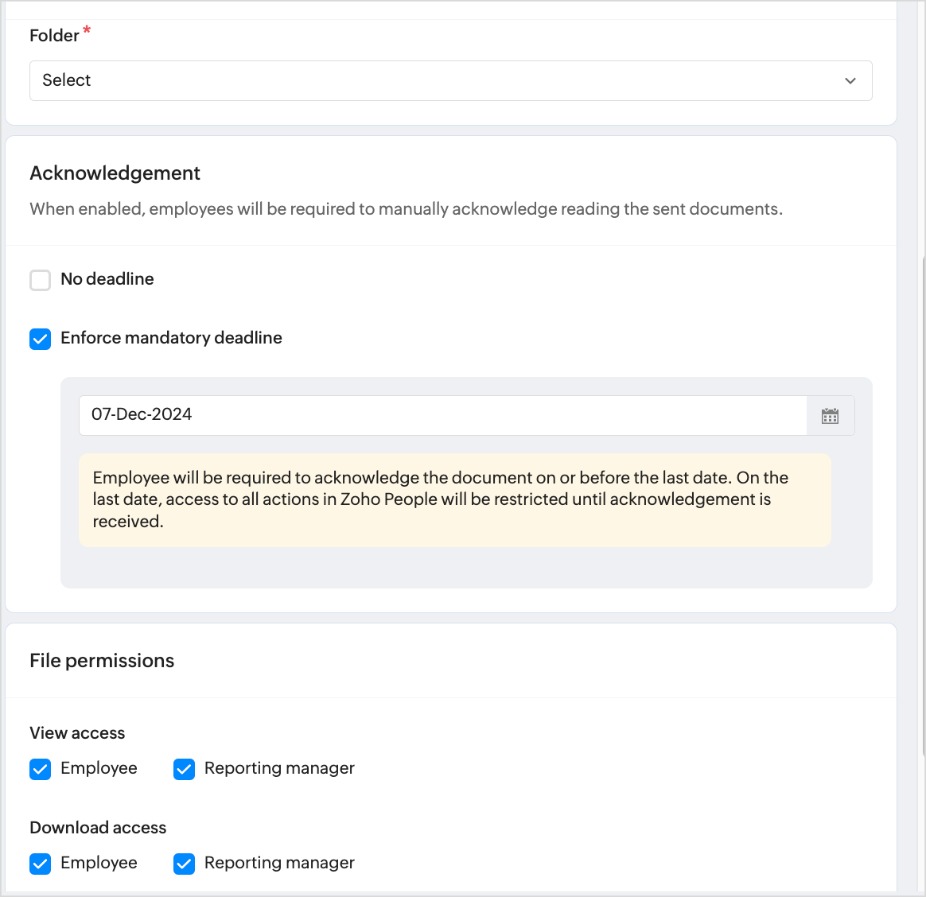The image size is (926, 897).
Task: Check the No deadline checkbox
Action: [40, 280]
